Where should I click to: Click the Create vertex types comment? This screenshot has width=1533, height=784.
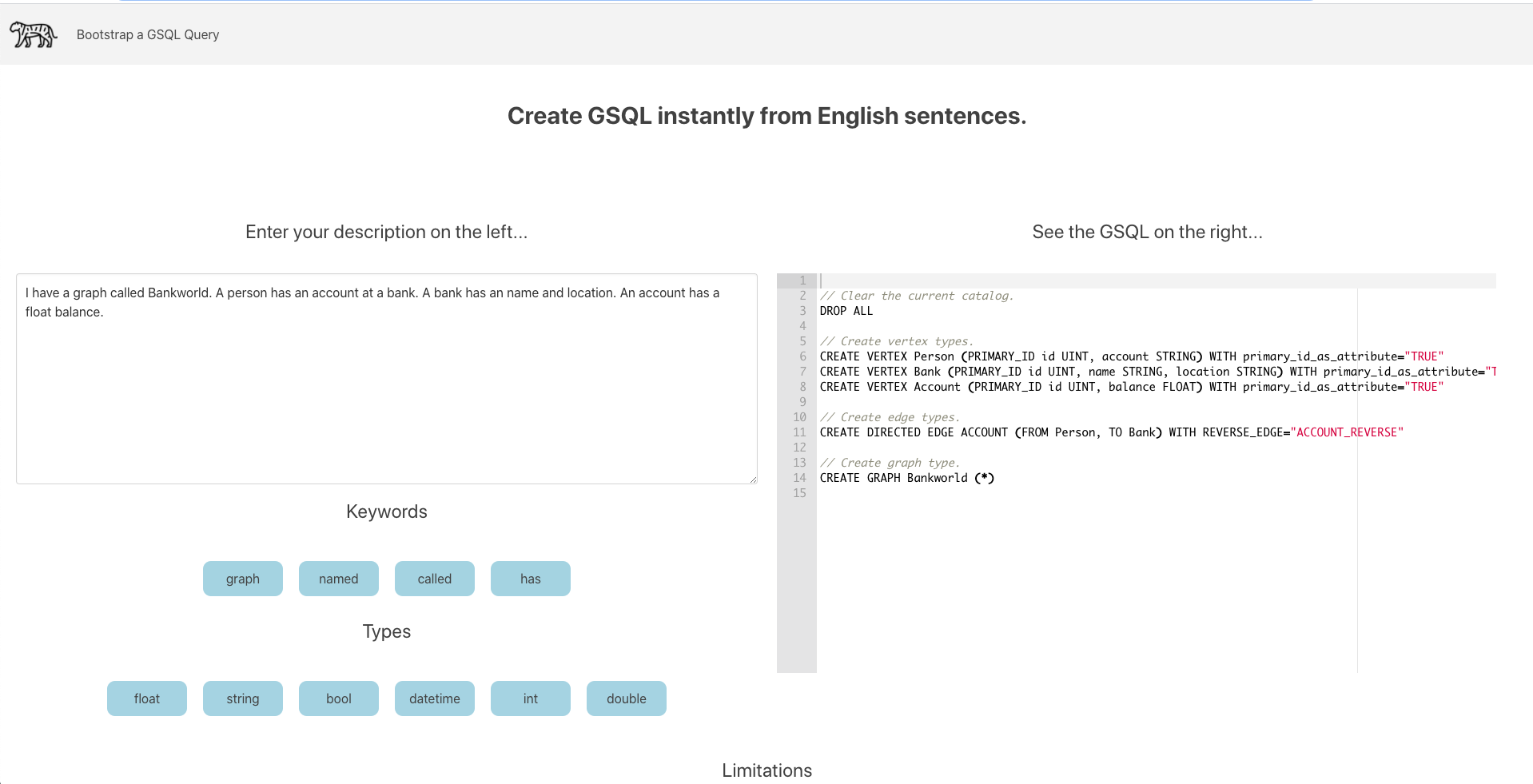click(897, 341)
